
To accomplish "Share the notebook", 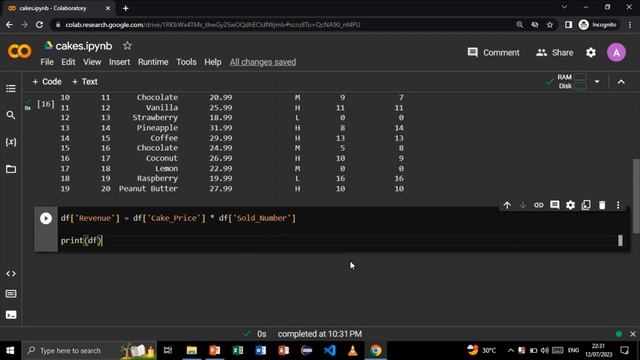I will 554,53.
